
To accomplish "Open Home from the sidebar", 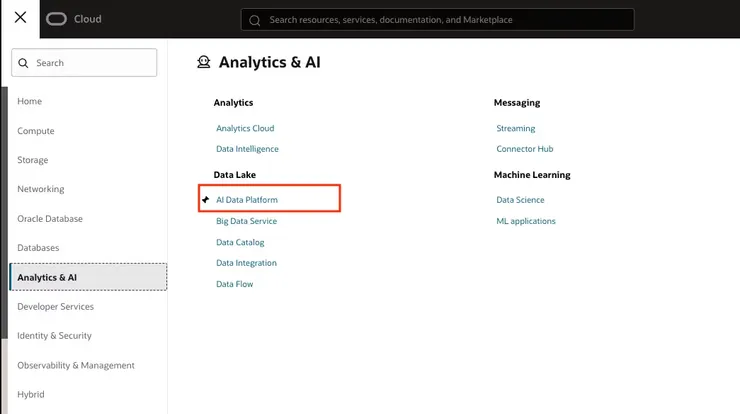I will click(x=30, y=102).
